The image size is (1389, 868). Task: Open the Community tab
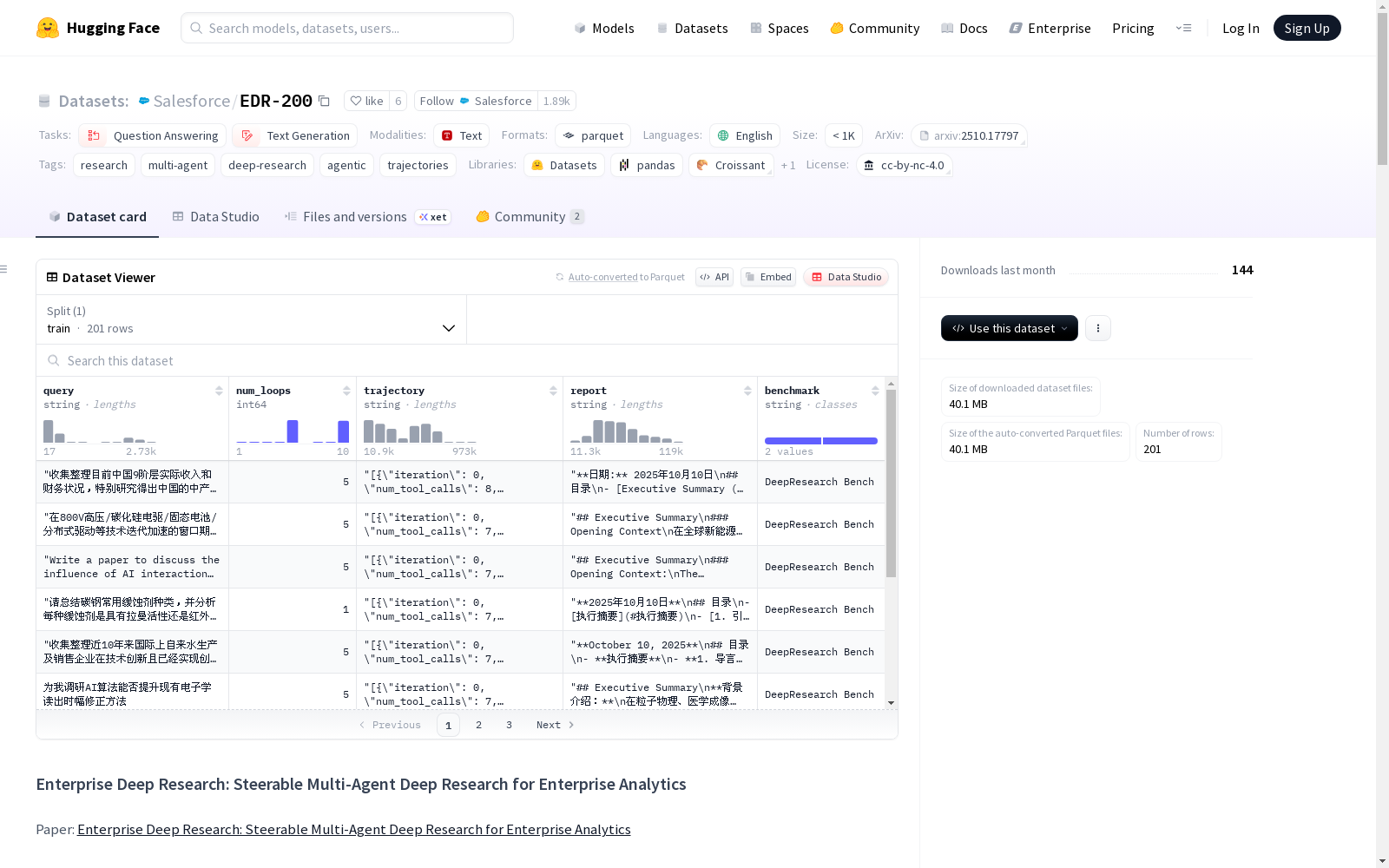coord(530,217)
